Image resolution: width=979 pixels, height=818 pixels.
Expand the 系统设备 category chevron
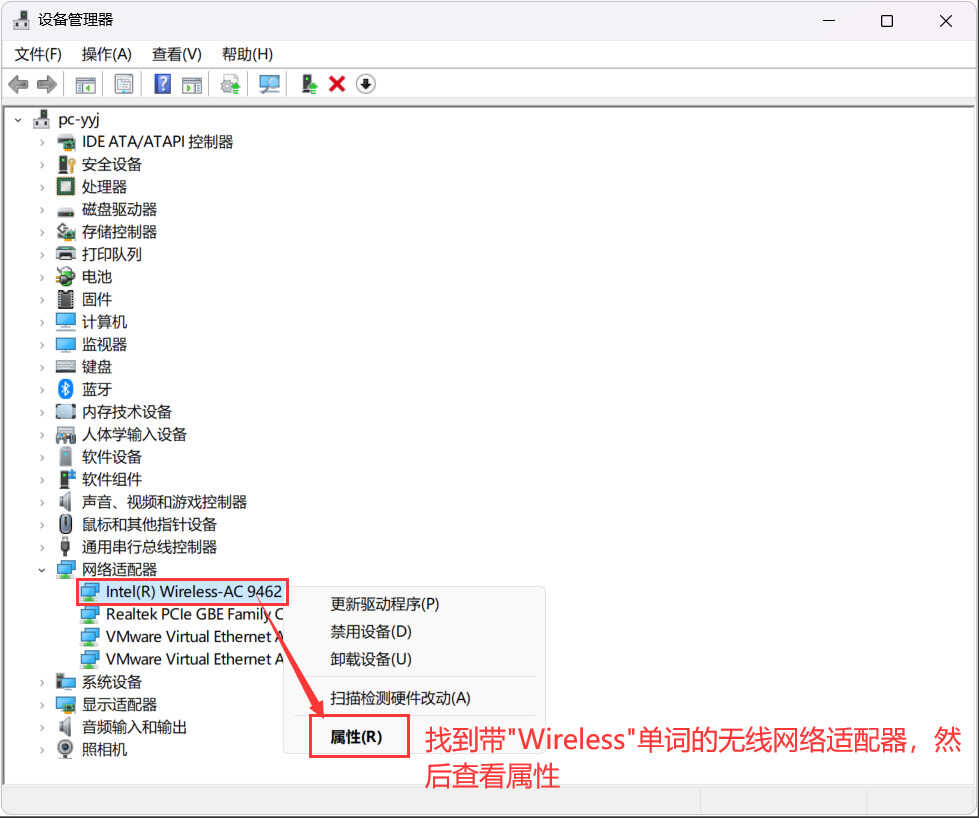click(x=42, y=682)
